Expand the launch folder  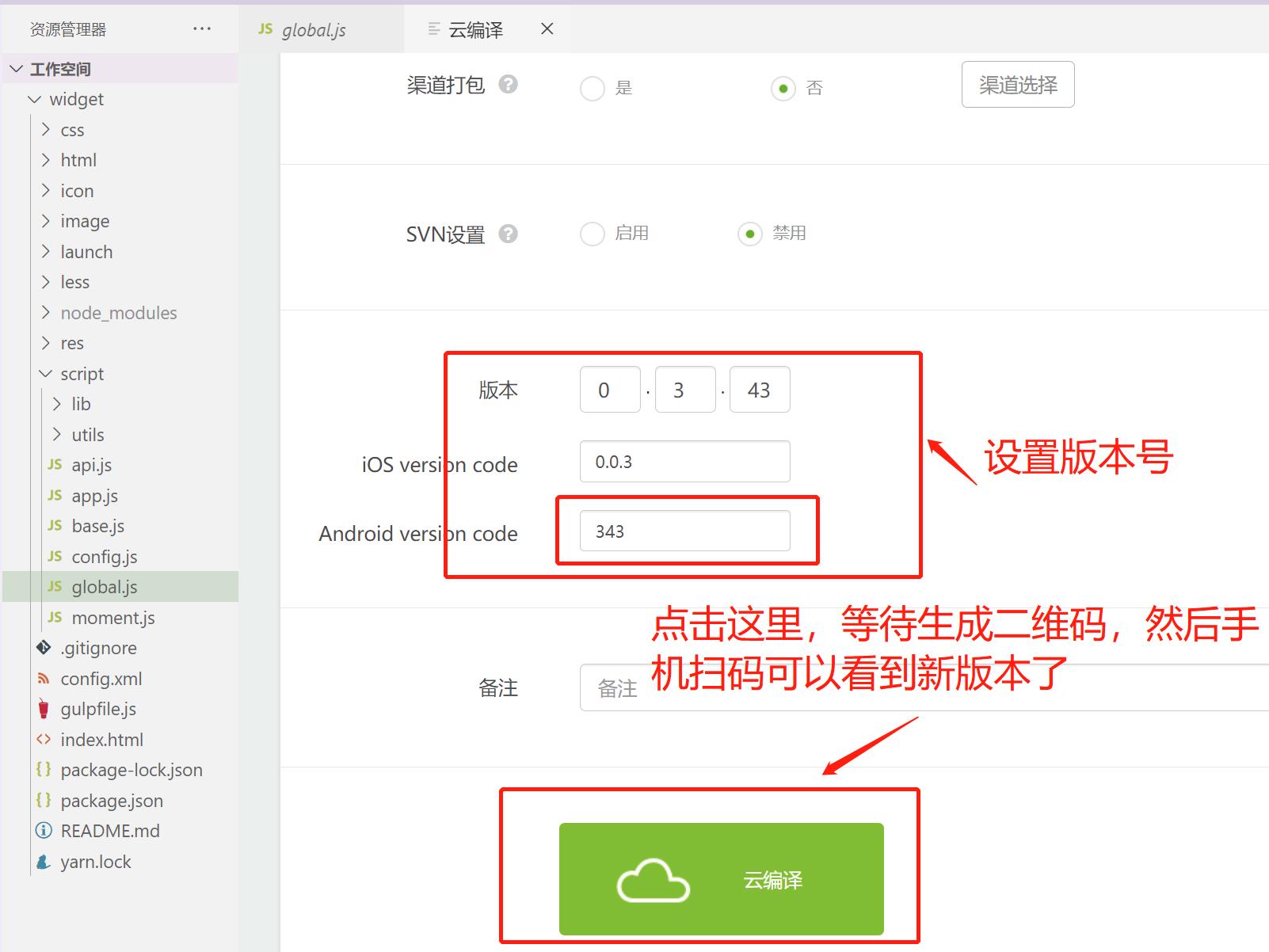[46, 251]
